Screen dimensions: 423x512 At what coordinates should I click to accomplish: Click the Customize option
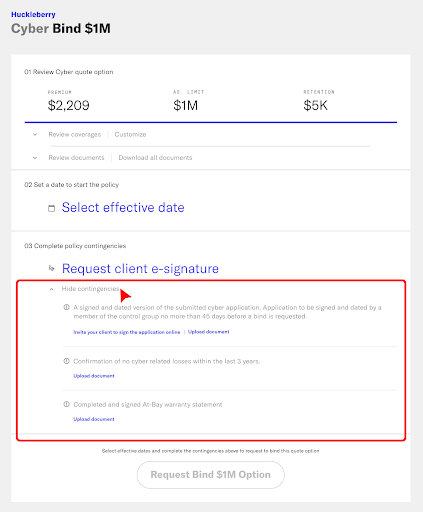[130, 135]
